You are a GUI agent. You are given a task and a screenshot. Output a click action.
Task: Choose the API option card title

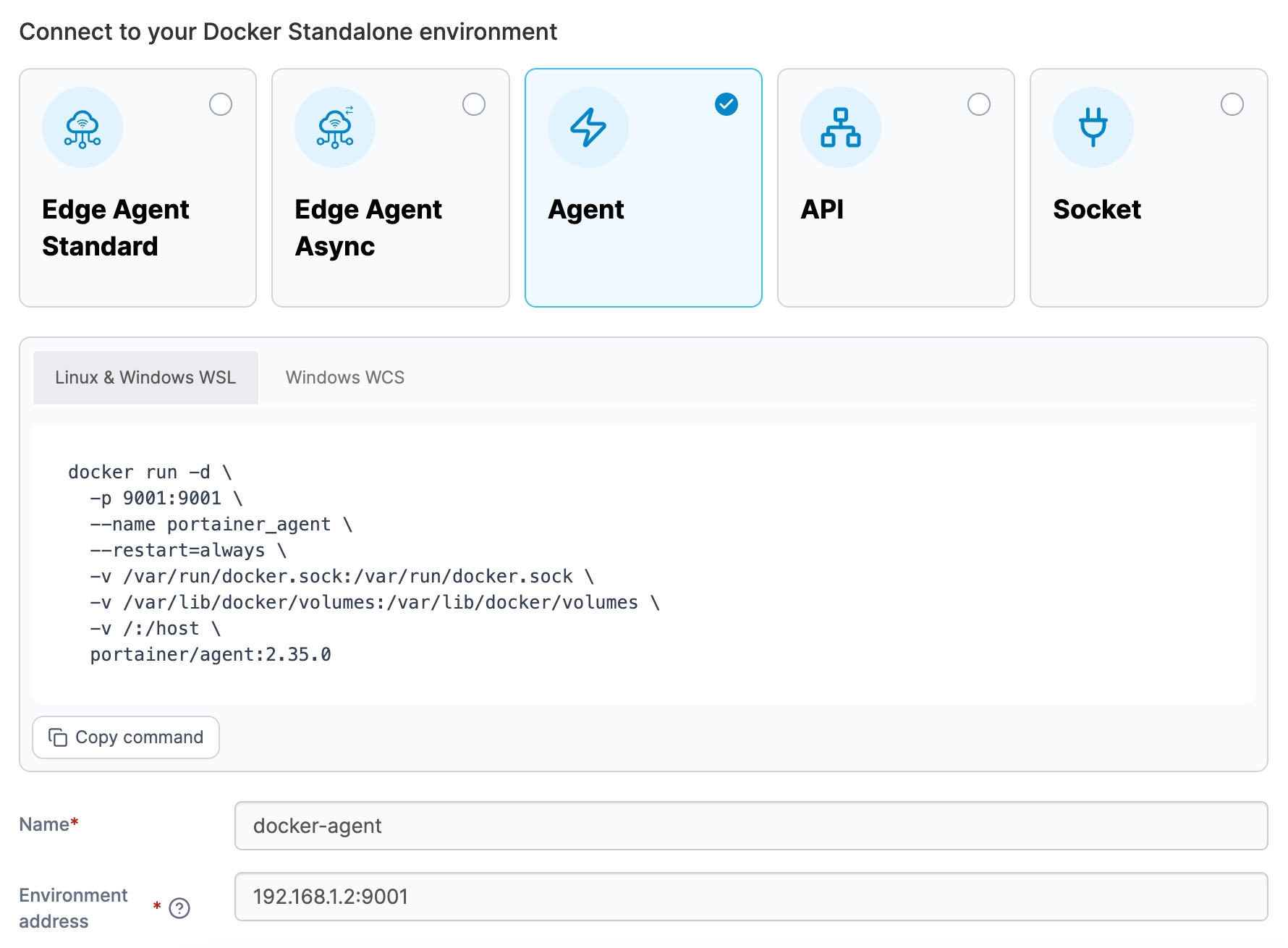[x=822, y=210]
